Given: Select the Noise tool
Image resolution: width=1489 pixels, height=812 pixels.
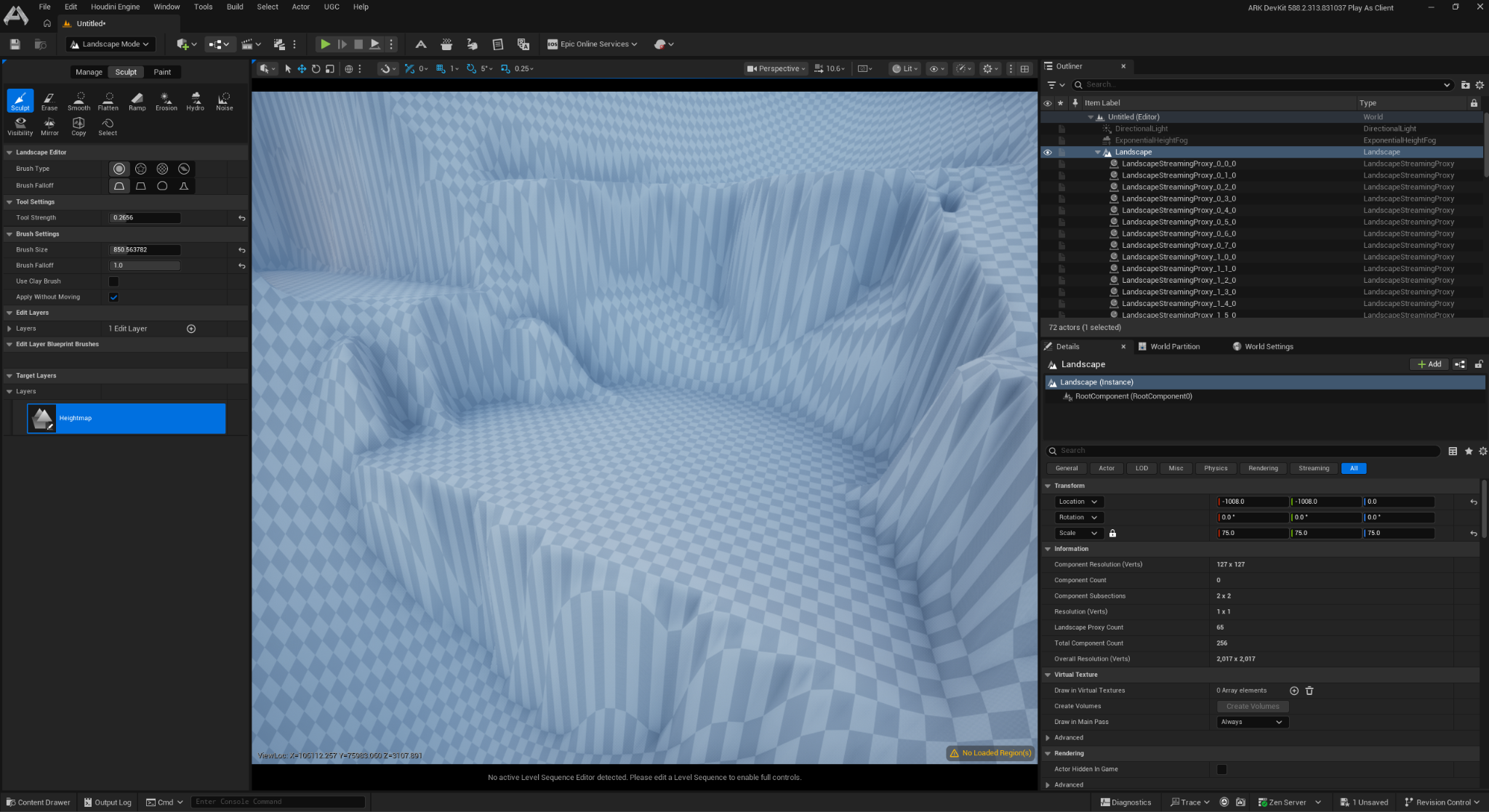Looking at the screenshot, I should coord(225,100).
